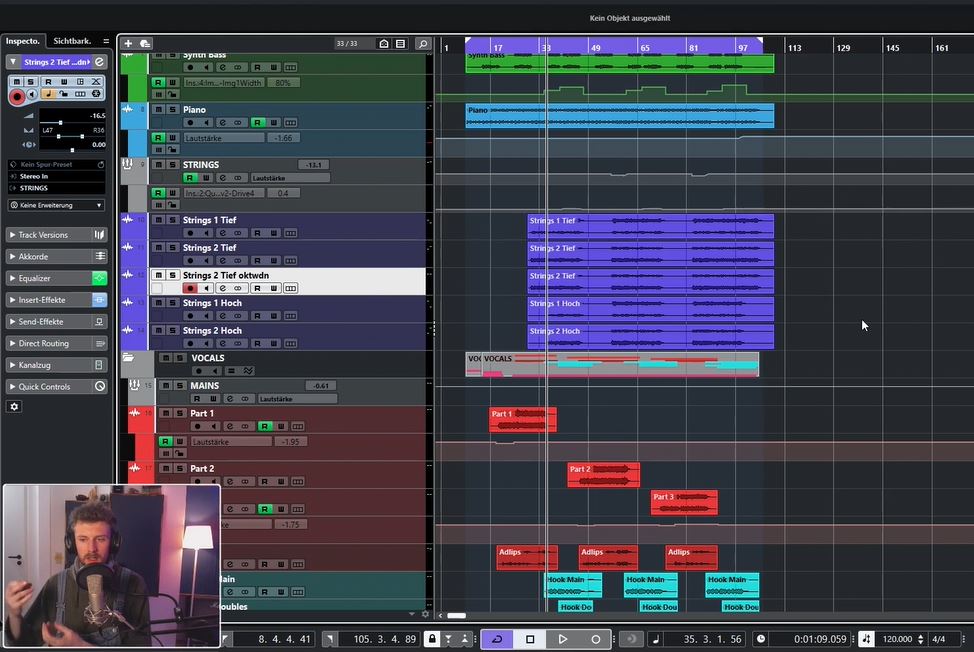Click the Stereo In input routing

(x=57, y=176)
